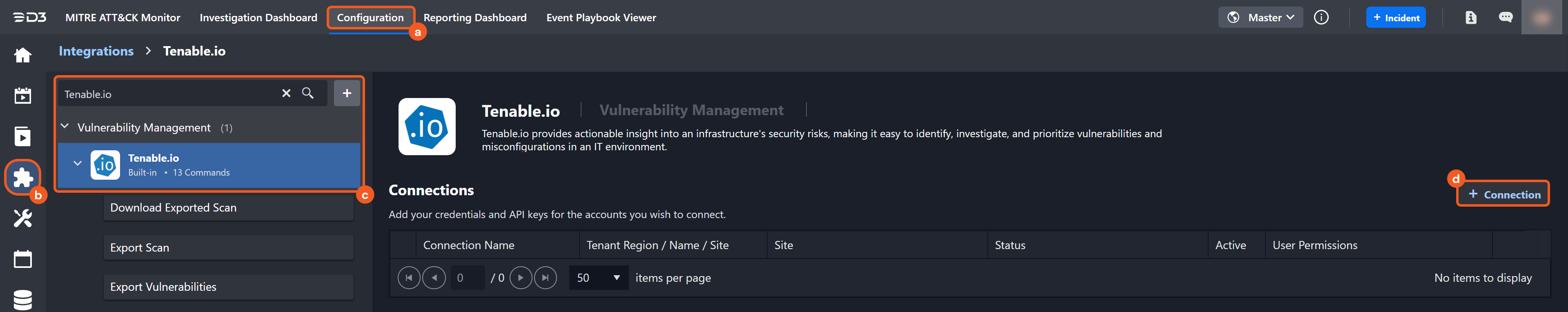Open the items per page dropdown
Image resolution: width=1568 pixels, height=312 pixels.
coord(598,278)
